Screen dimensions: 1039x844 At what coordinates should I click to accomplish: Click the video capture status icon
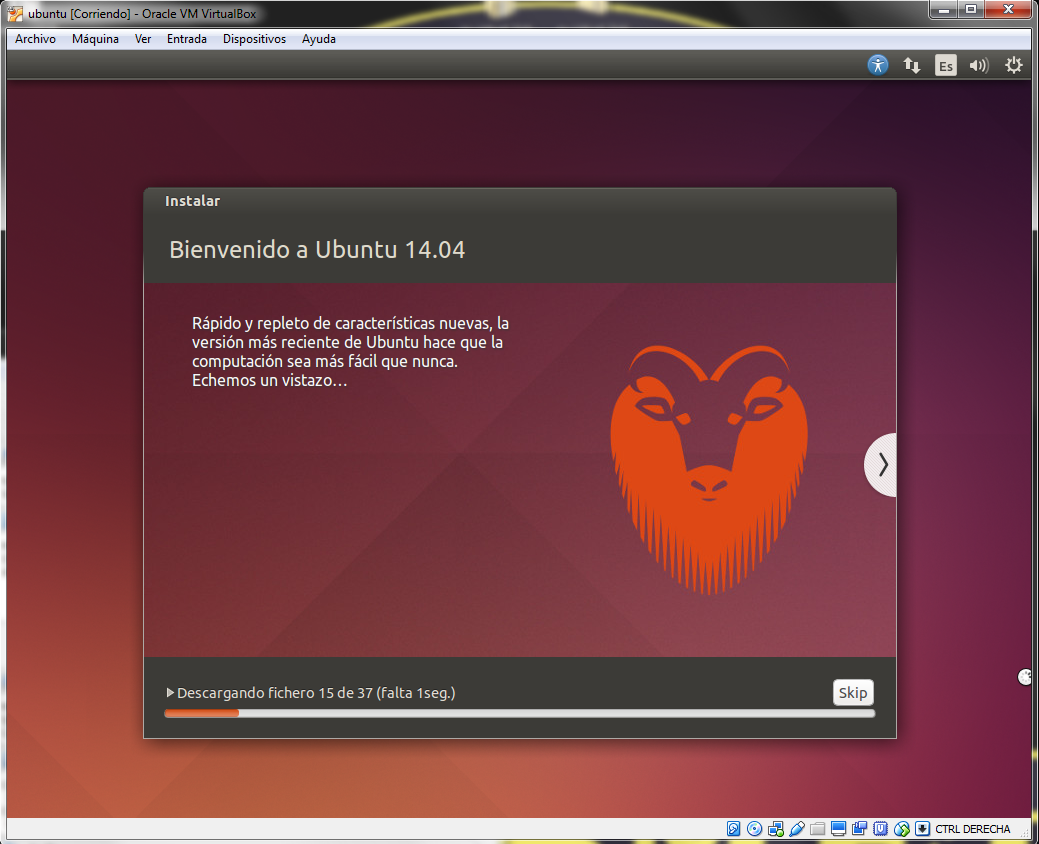click(859, 829)
